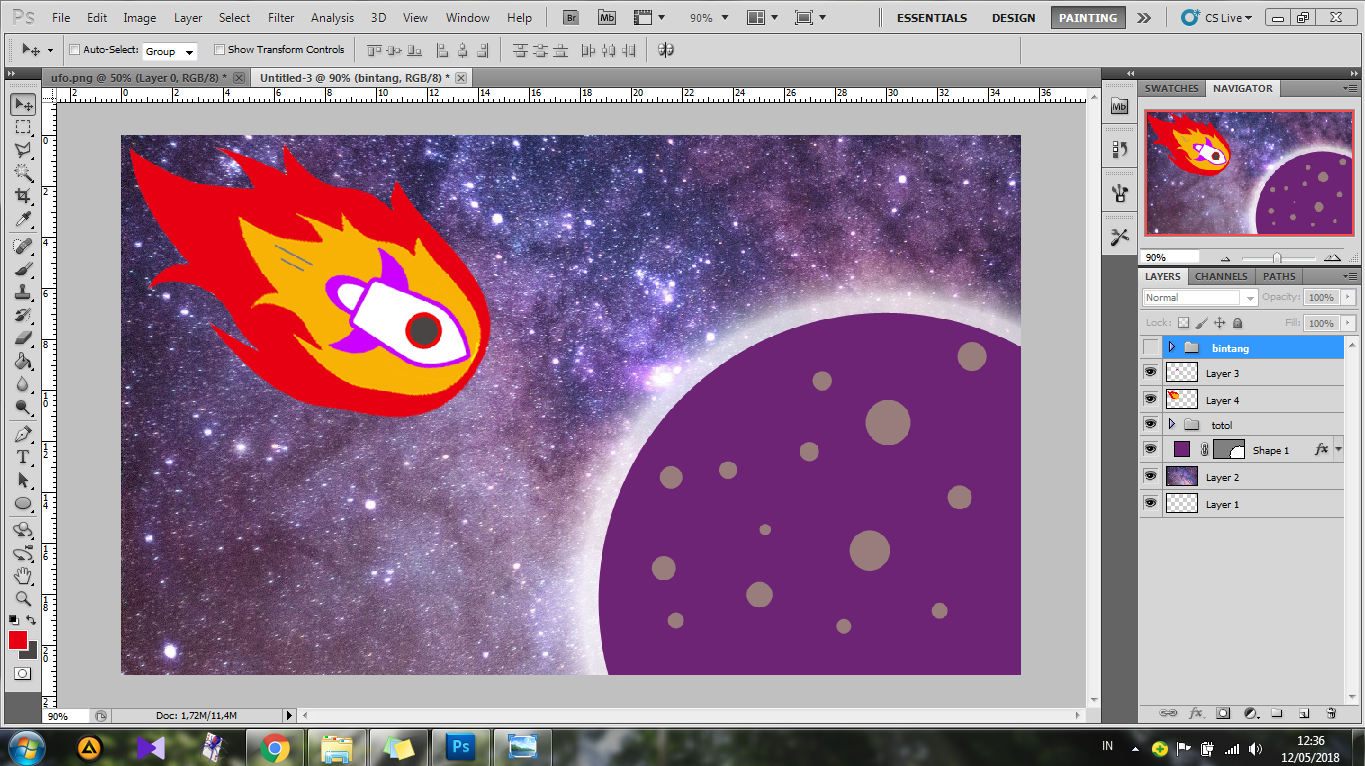This screenshot has height=766, width=1365.
Task: Select the Zoom tool in the toolbox
Action: point(23,599)
